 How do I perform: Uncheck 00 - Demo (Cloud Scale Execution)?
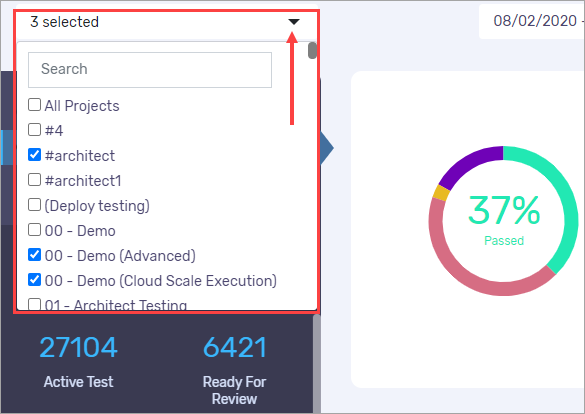point(34,280)
